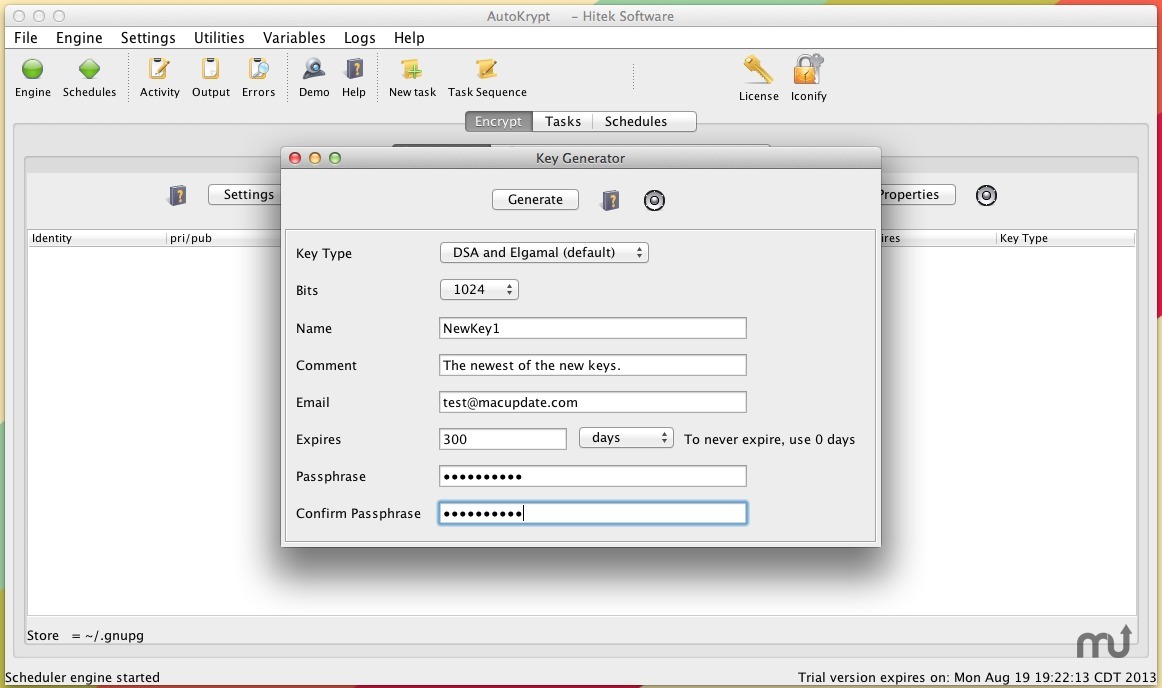
Task: Click the License key icon
Action: (x=758, y=72)
